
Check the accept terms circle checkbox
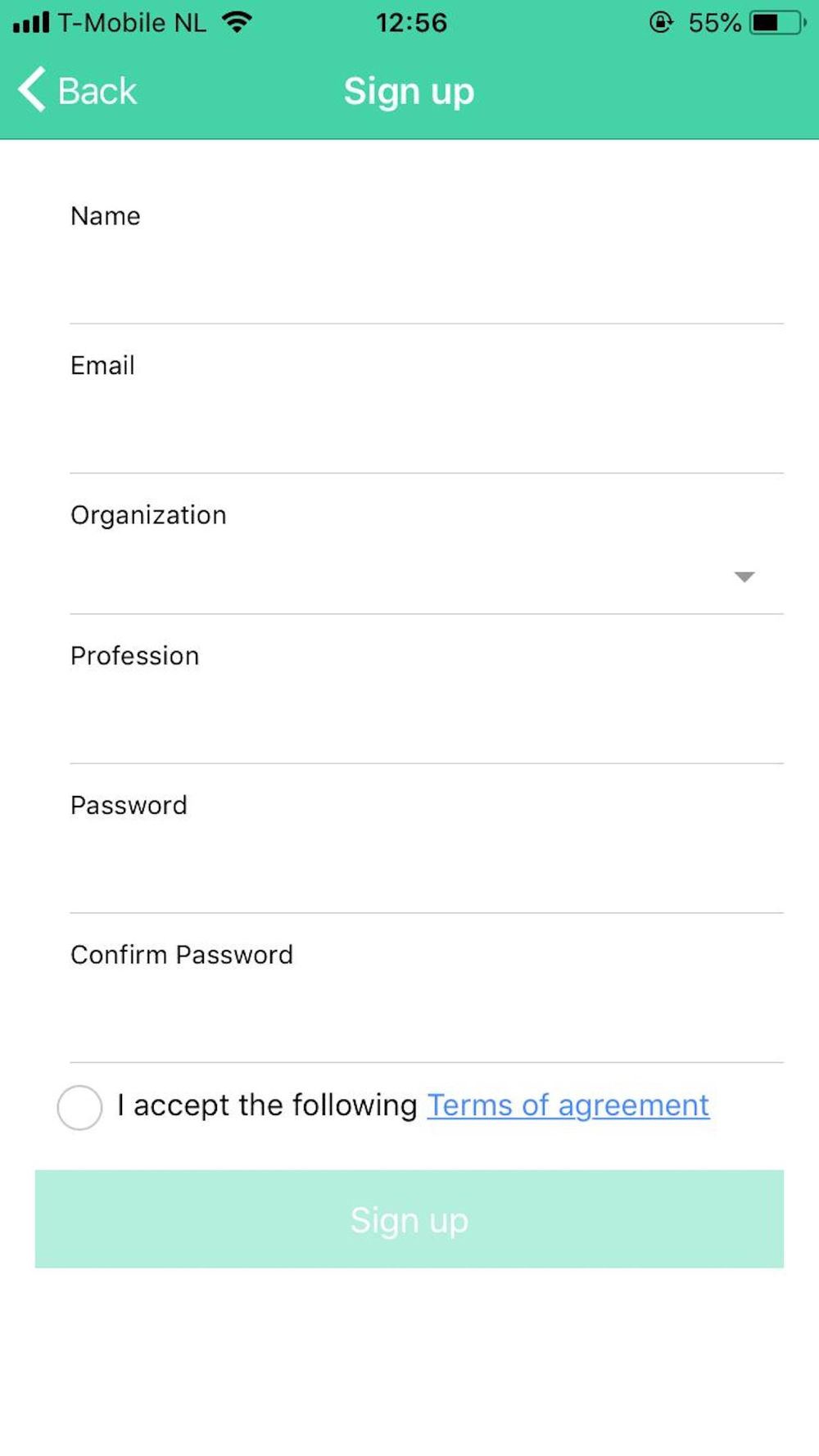(x=79, y=1107)
